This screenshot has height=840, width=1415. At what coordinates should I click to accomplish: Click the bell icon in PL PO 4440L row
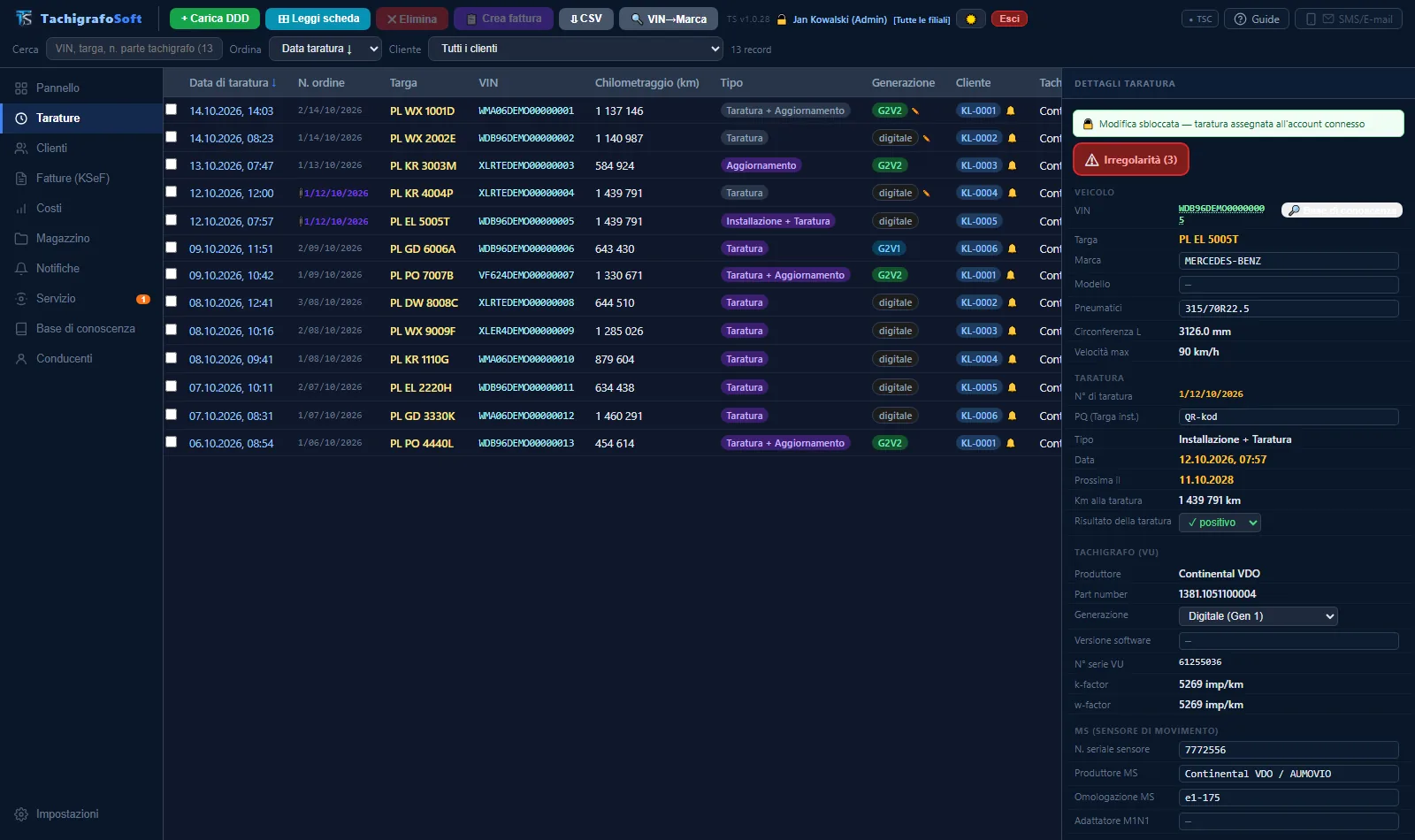click(1011, 443)
